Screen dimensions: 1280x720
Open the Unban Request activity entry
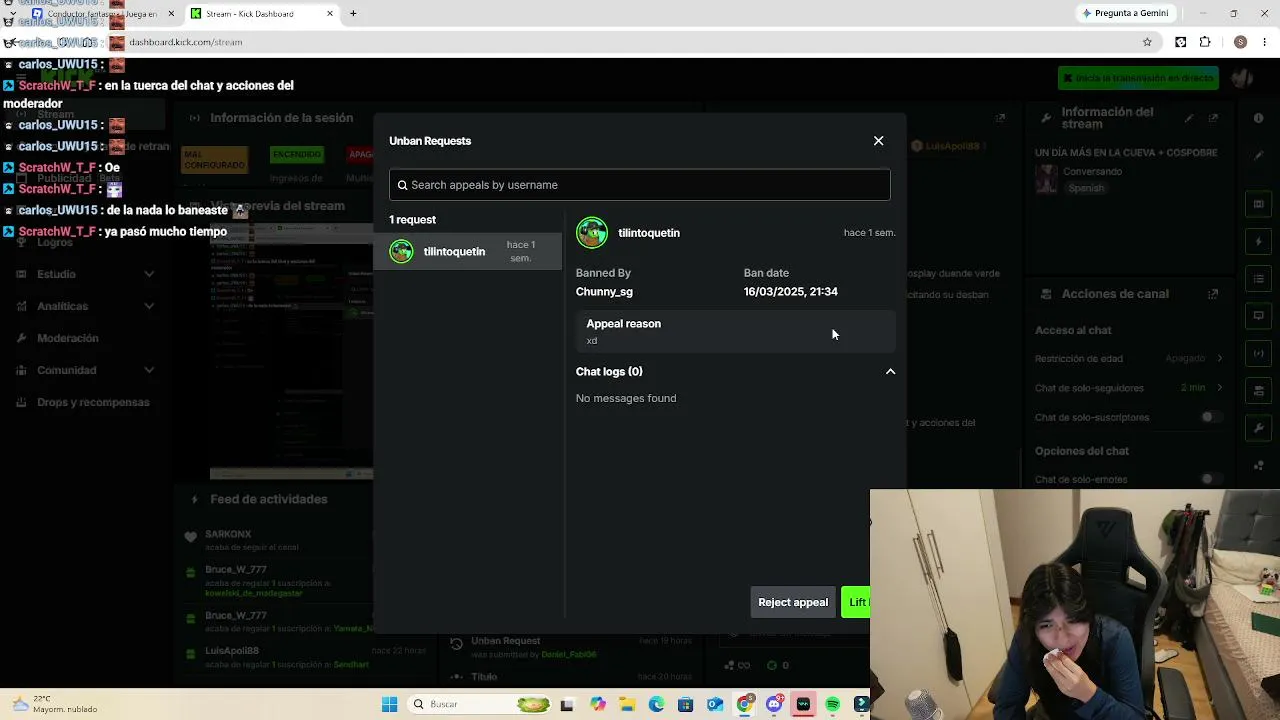tap(569, 647)
